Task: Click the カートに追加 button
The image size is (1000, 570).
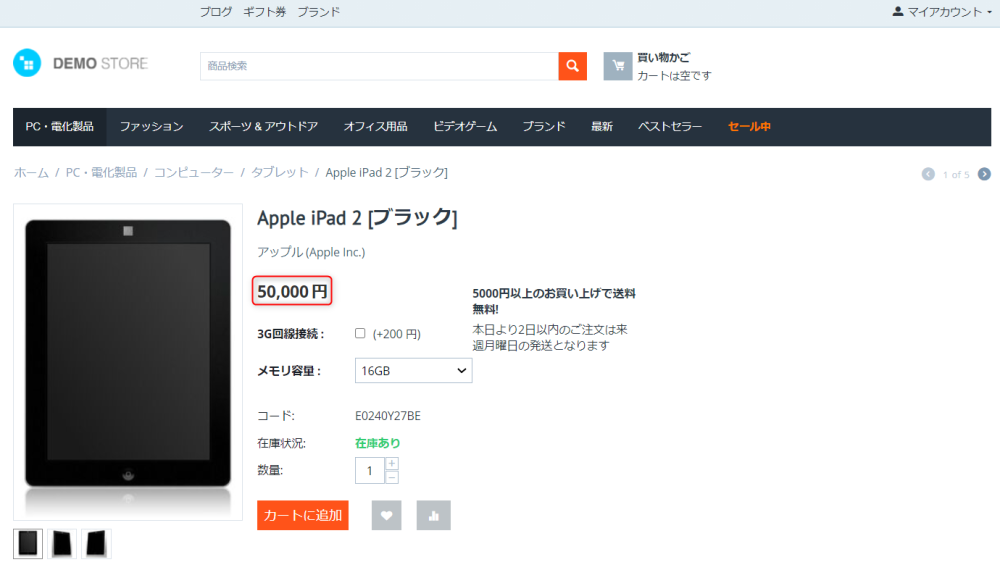Action: click(x=303, y=515)
